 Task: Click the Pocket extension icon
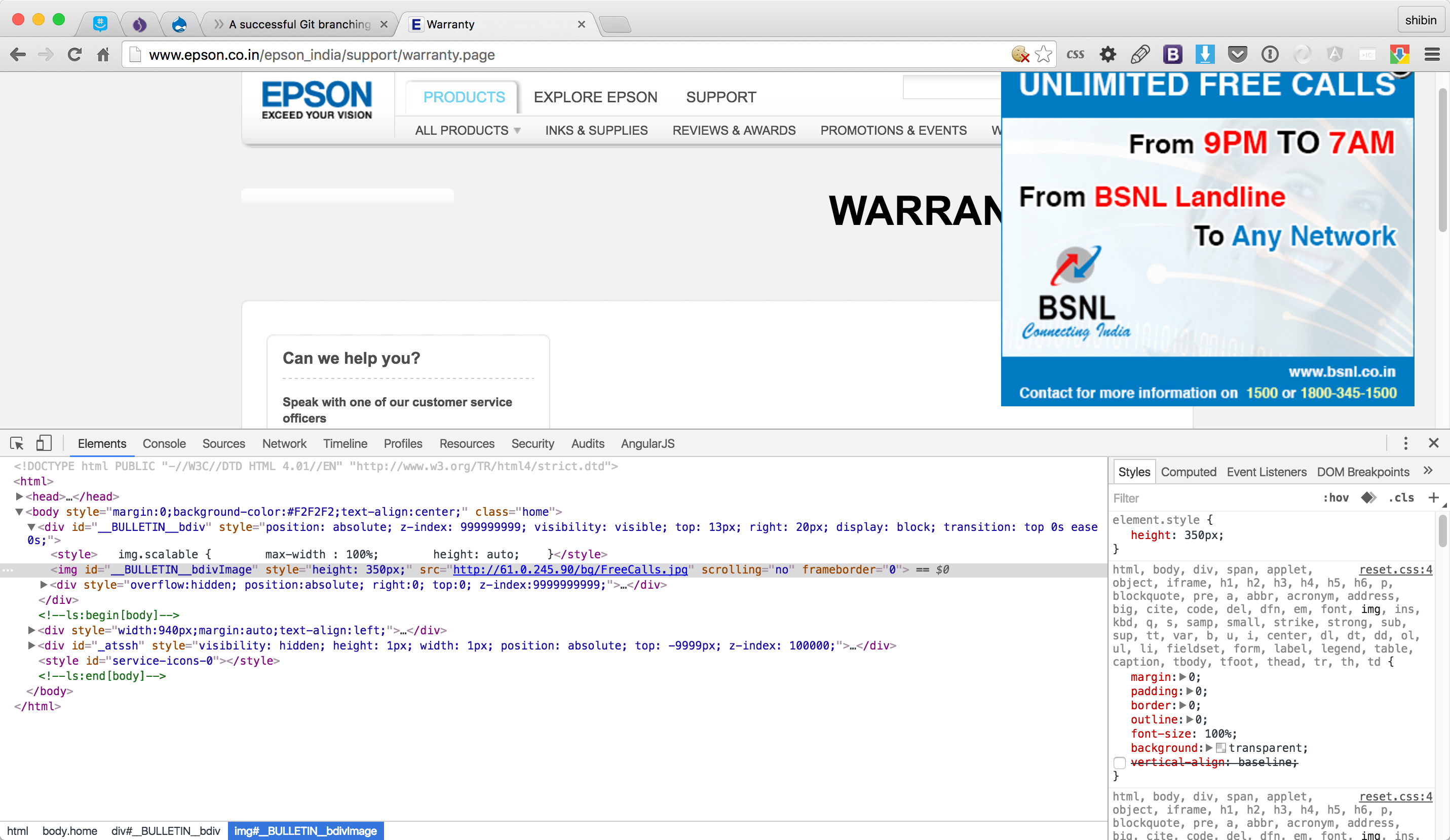click(1237, 55)
